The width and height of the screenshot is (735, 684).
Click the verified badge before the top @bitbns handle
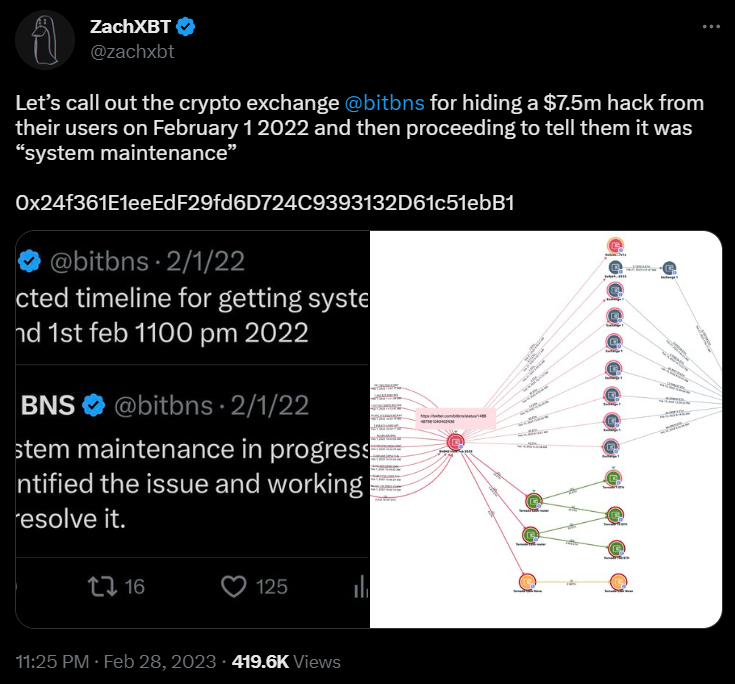(x=30, y=261)
